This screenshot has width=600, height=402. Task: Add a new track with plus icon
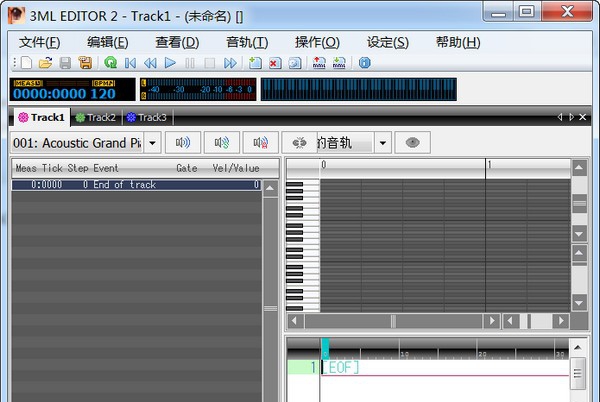[x=255, y=63]
